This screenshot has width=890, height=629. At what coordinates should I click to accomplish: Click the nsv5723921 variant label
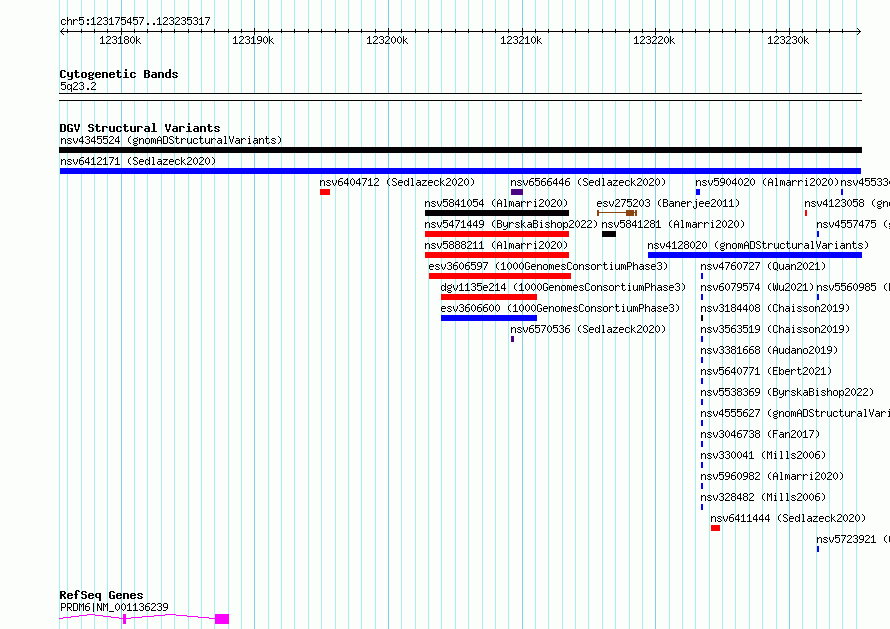click(853, 539)
